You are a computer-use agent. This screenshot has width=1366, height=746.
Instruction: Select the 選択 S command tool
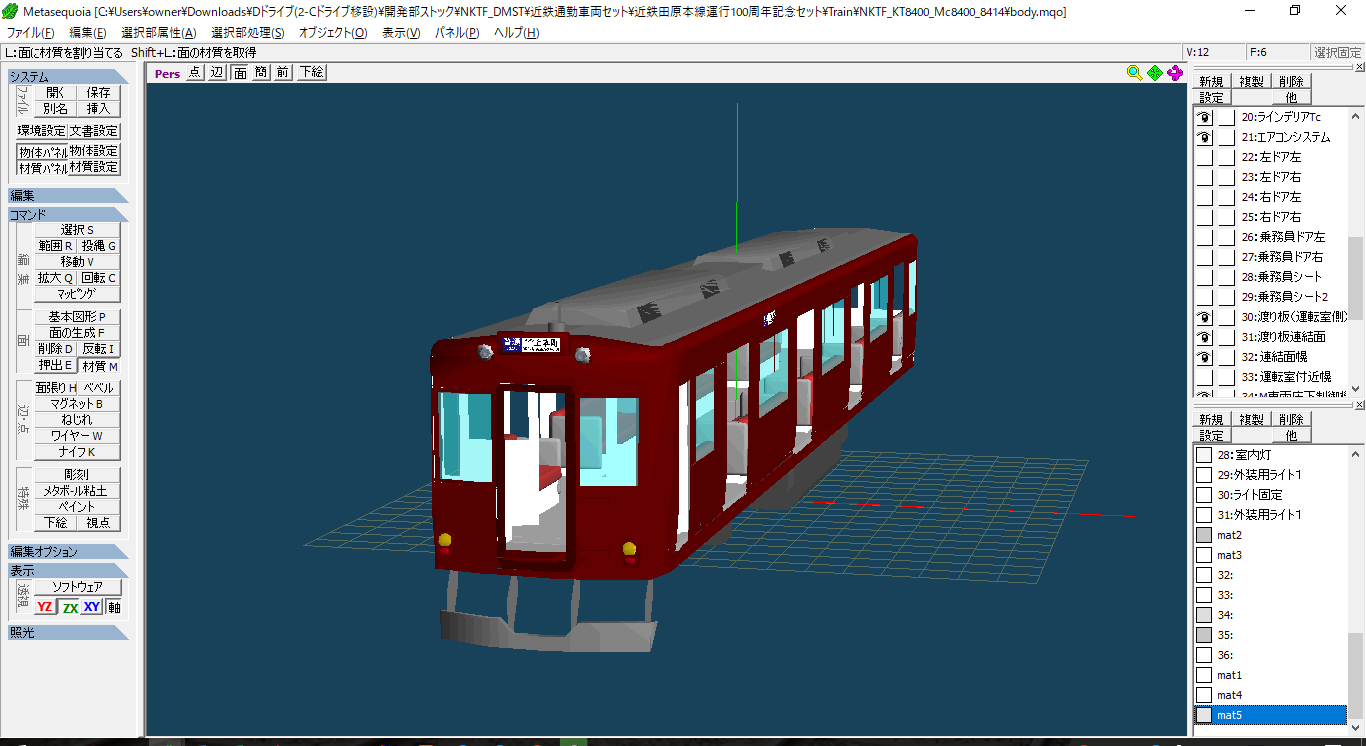77,230
